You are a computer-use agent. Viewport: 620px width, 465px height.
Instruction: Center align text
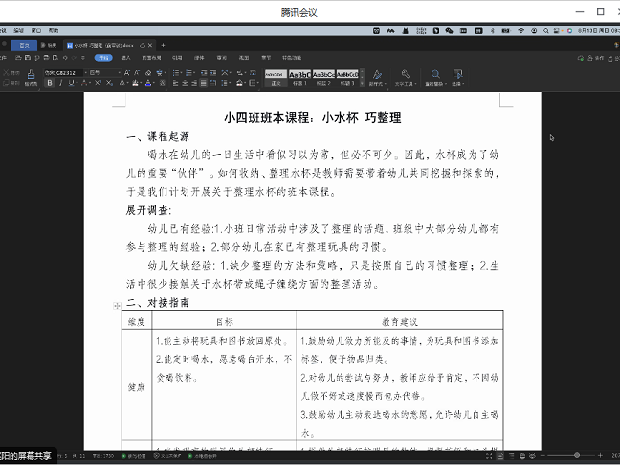(x=185, y=83)
